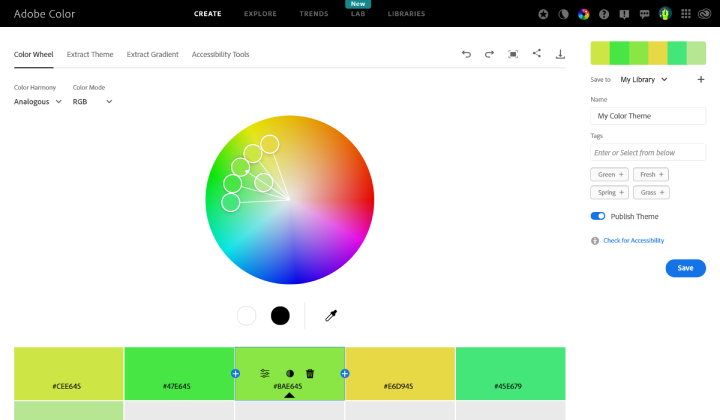Click the redo arrow icon
The width and height of the screenshot is (720, 420).
[489, 54]
